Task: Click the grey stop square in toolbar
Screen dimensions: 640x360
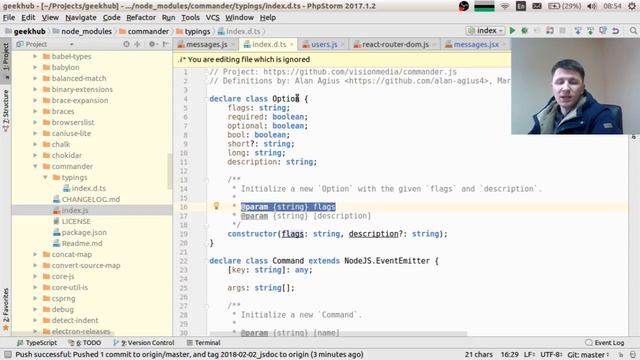Action: tap(562, 31)
